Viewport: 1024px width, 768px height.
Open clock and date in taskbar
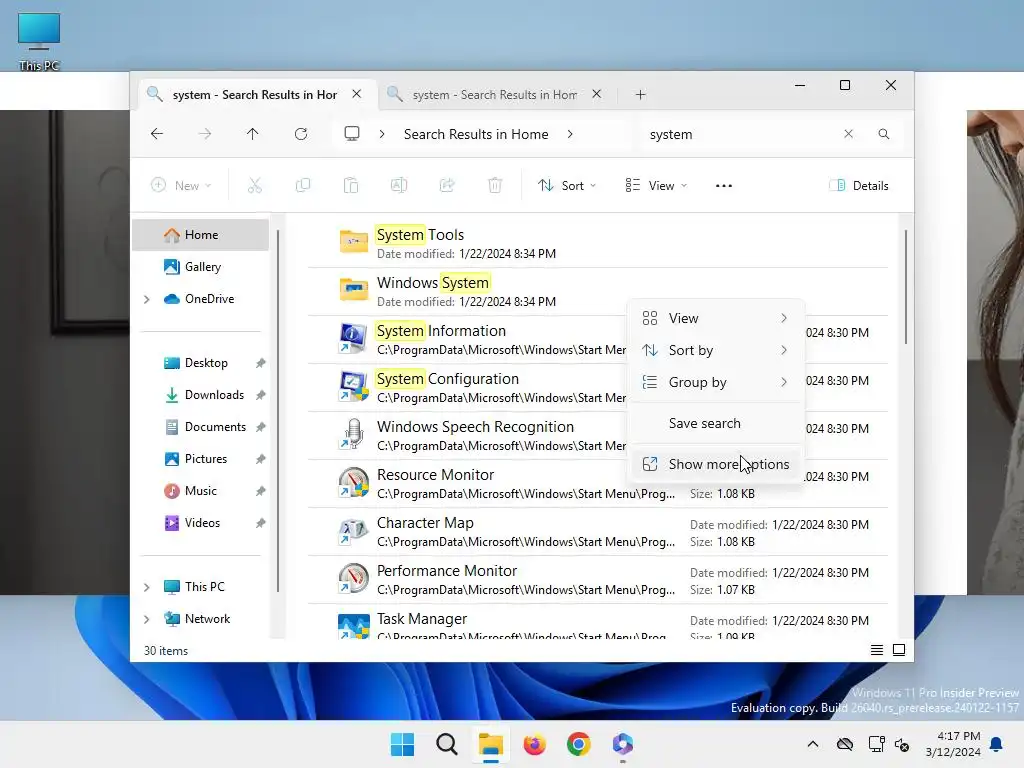953,744
